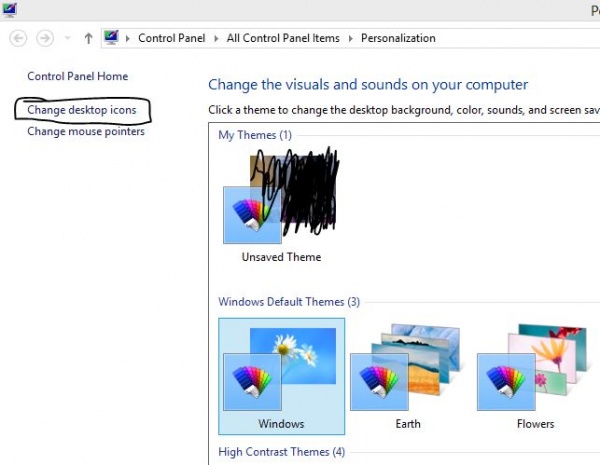Click the window title bar Personalization icon

coord(9,9)
